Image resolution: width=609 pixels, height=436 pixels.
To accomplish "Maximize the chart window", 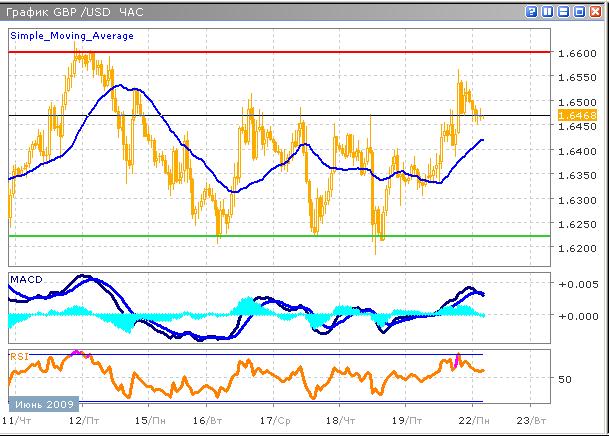I will [579, 11].
